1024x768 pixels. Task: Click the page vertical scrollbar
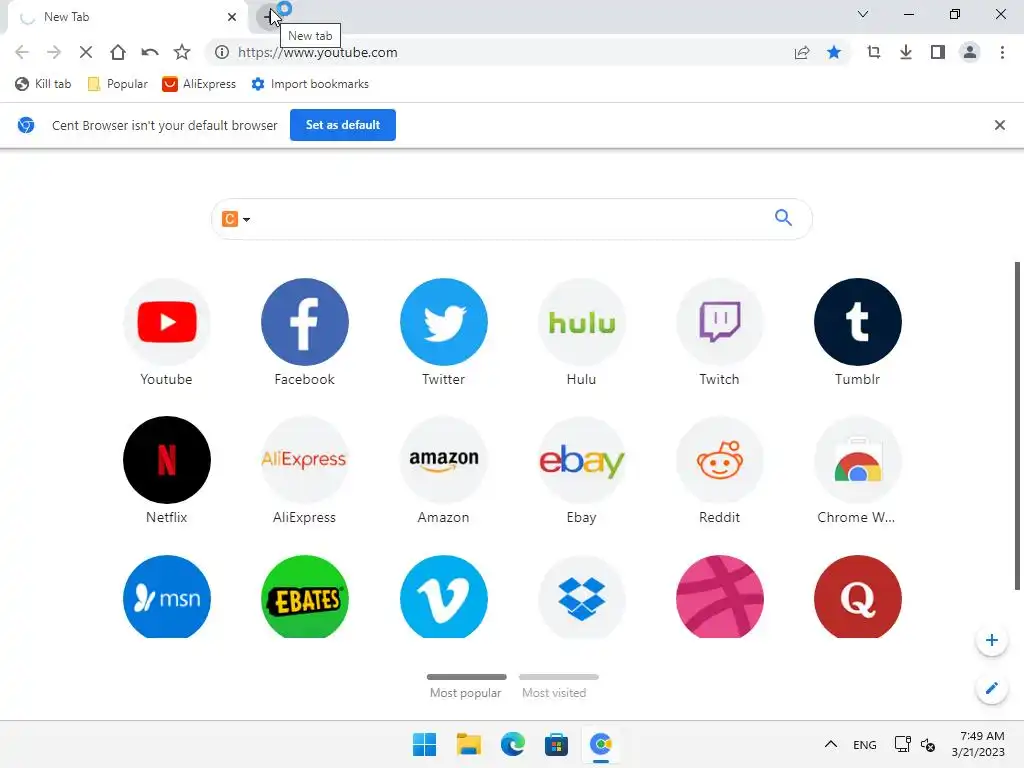(x=1017, y=426)
